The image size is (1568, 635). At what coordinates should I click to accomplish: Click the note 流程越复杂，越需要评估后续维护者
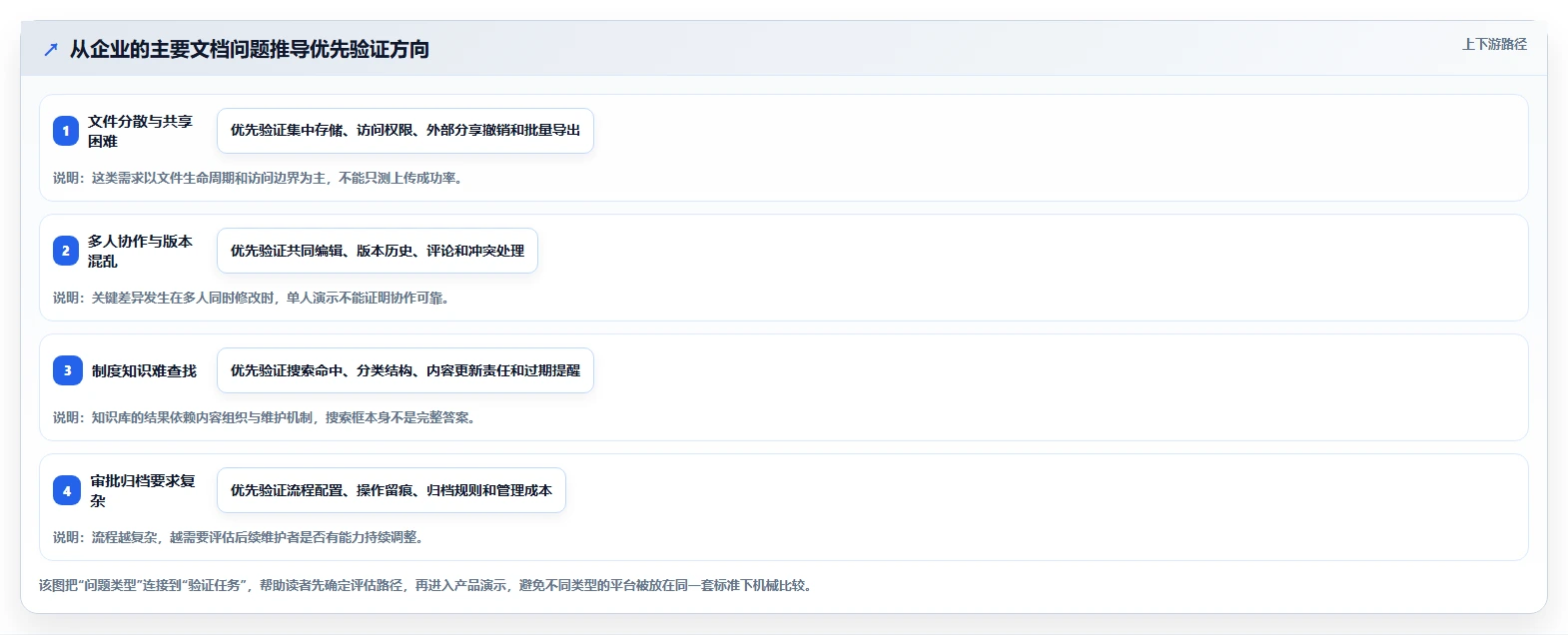click(x=239, y=537)
